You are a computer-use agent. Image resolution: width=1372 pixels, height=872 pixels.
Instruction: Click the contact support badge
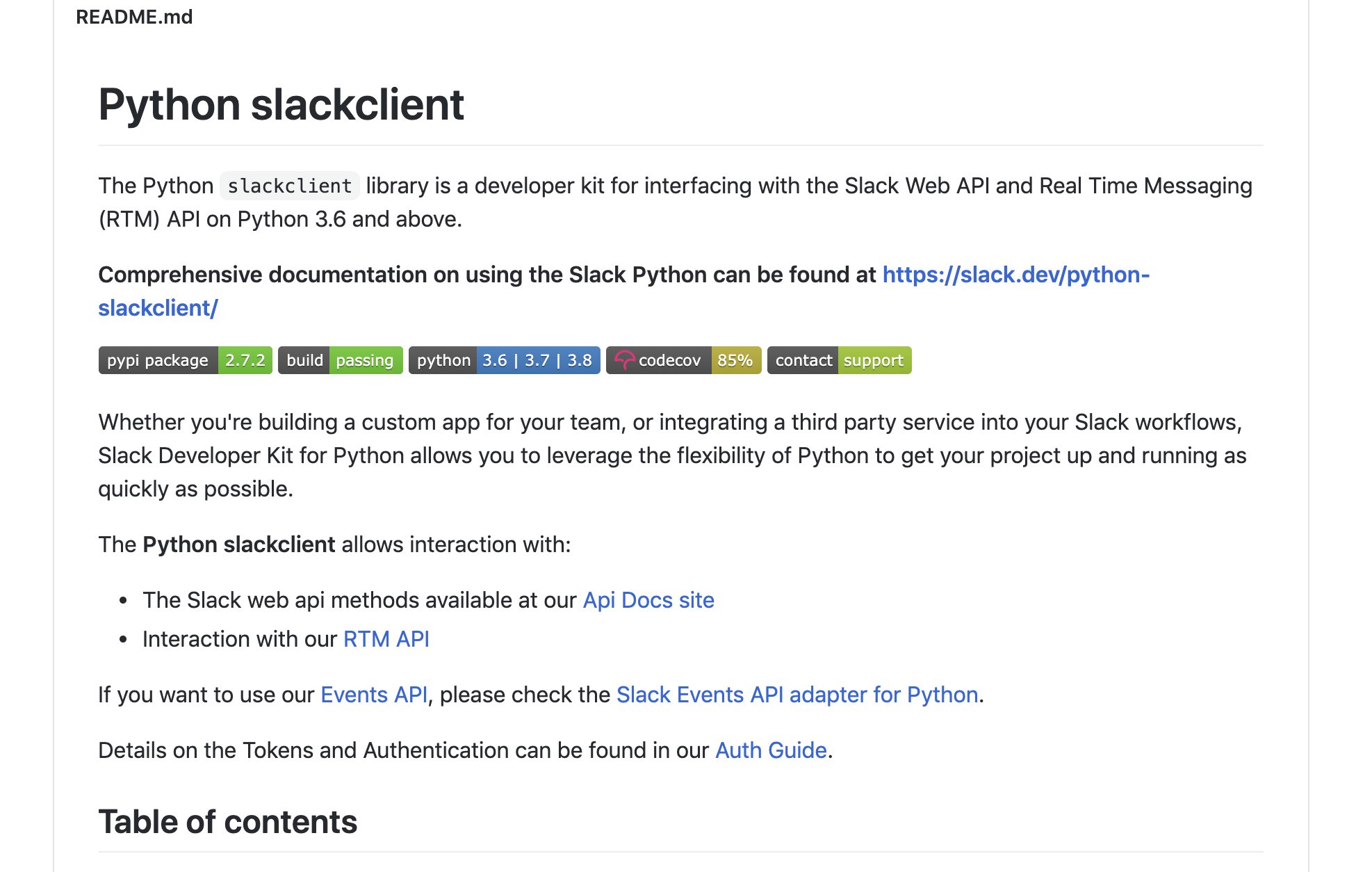pos(839,360)
